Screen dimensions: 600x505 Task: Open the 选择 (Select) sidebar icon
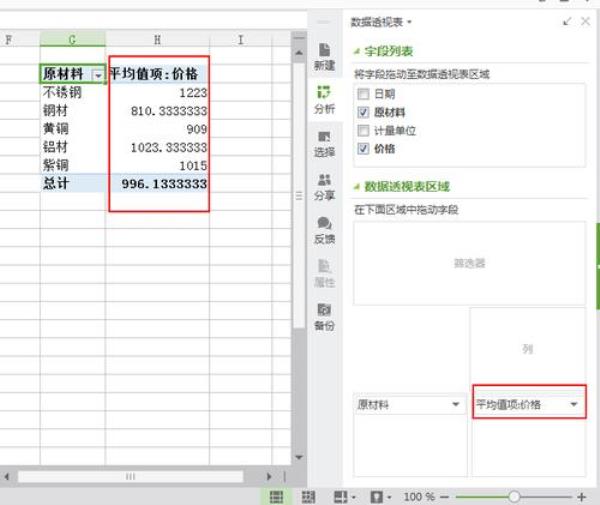coord(324,144)
